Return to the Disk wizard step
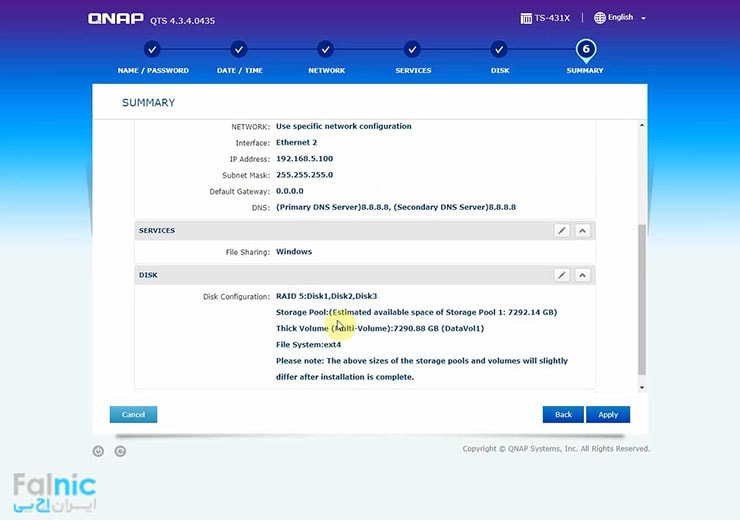Image resolution: width=740 pixels, height=520 pixels. [499, 49]
